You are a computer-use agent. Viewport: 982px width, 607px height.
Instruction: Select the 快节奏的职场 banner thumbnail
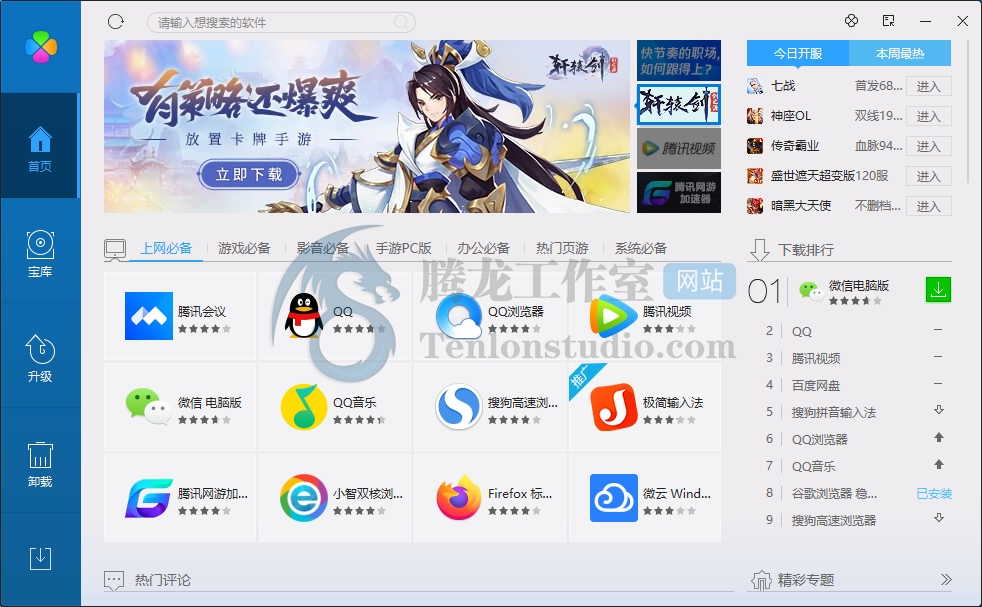(x=679, y=61)
